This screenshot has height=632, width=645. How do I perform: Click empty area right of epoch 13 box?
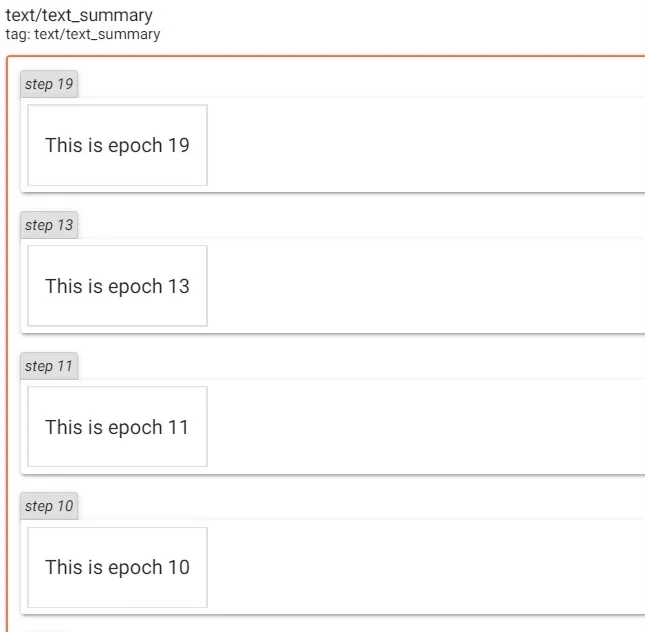(420, 286)
